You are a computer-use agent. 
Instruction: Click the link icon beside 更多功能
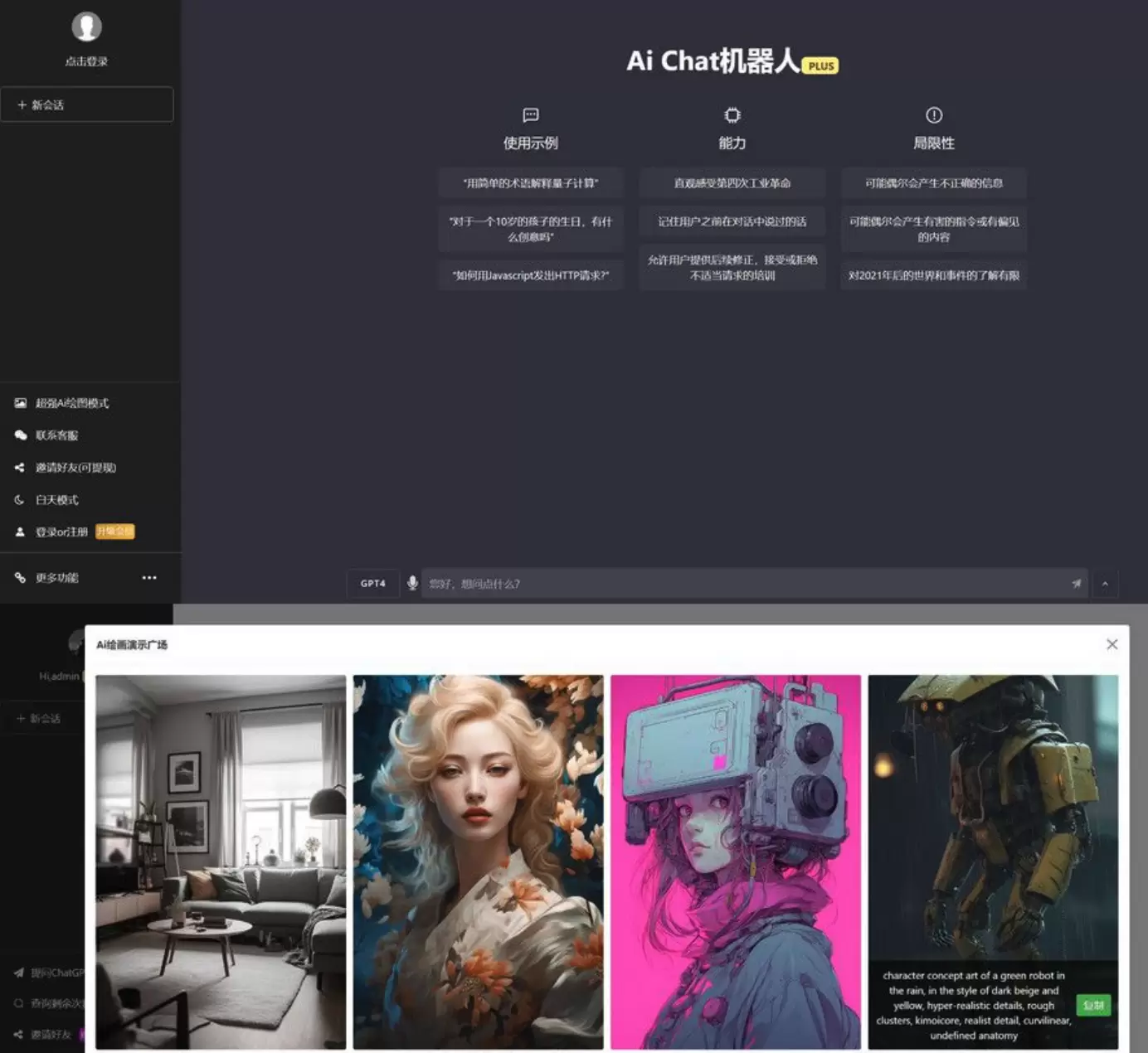[x=20, y=578]
